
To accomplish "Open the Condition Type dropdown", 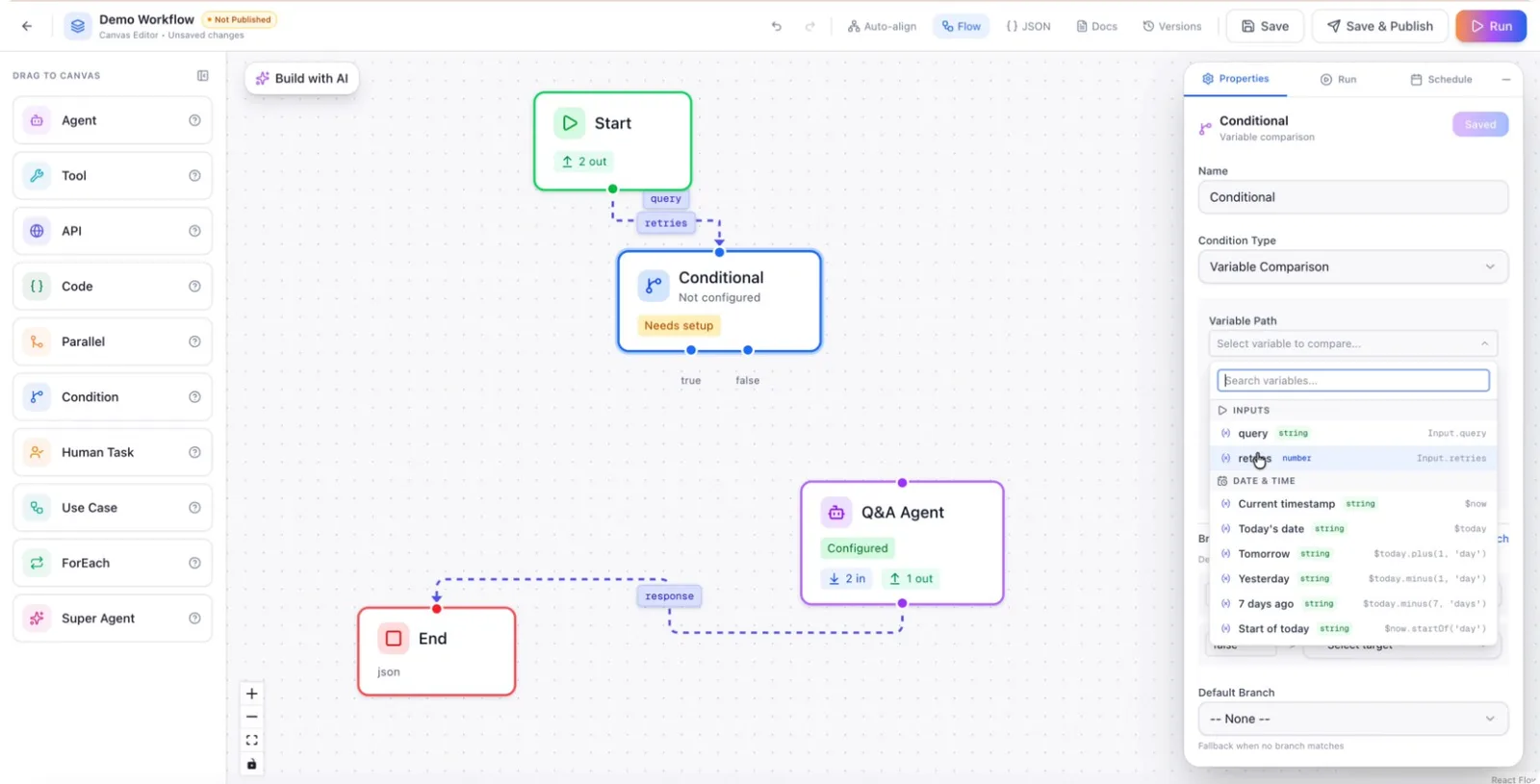I will click(1352, 267).
